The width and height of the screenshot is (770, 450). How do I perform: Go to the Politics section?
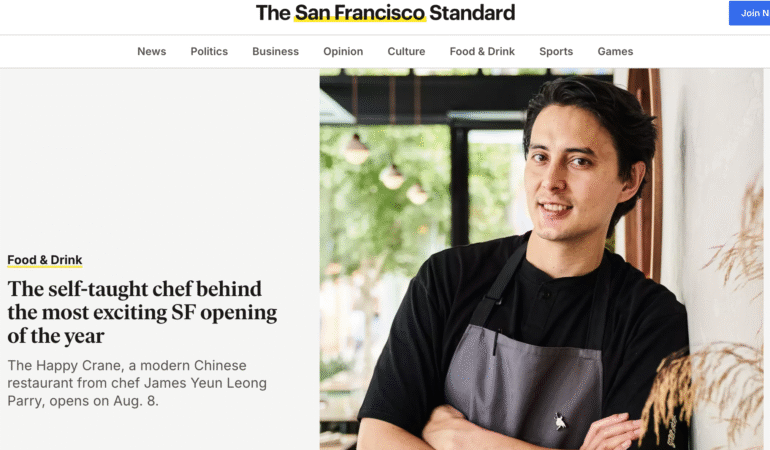(x=209, y=51)
